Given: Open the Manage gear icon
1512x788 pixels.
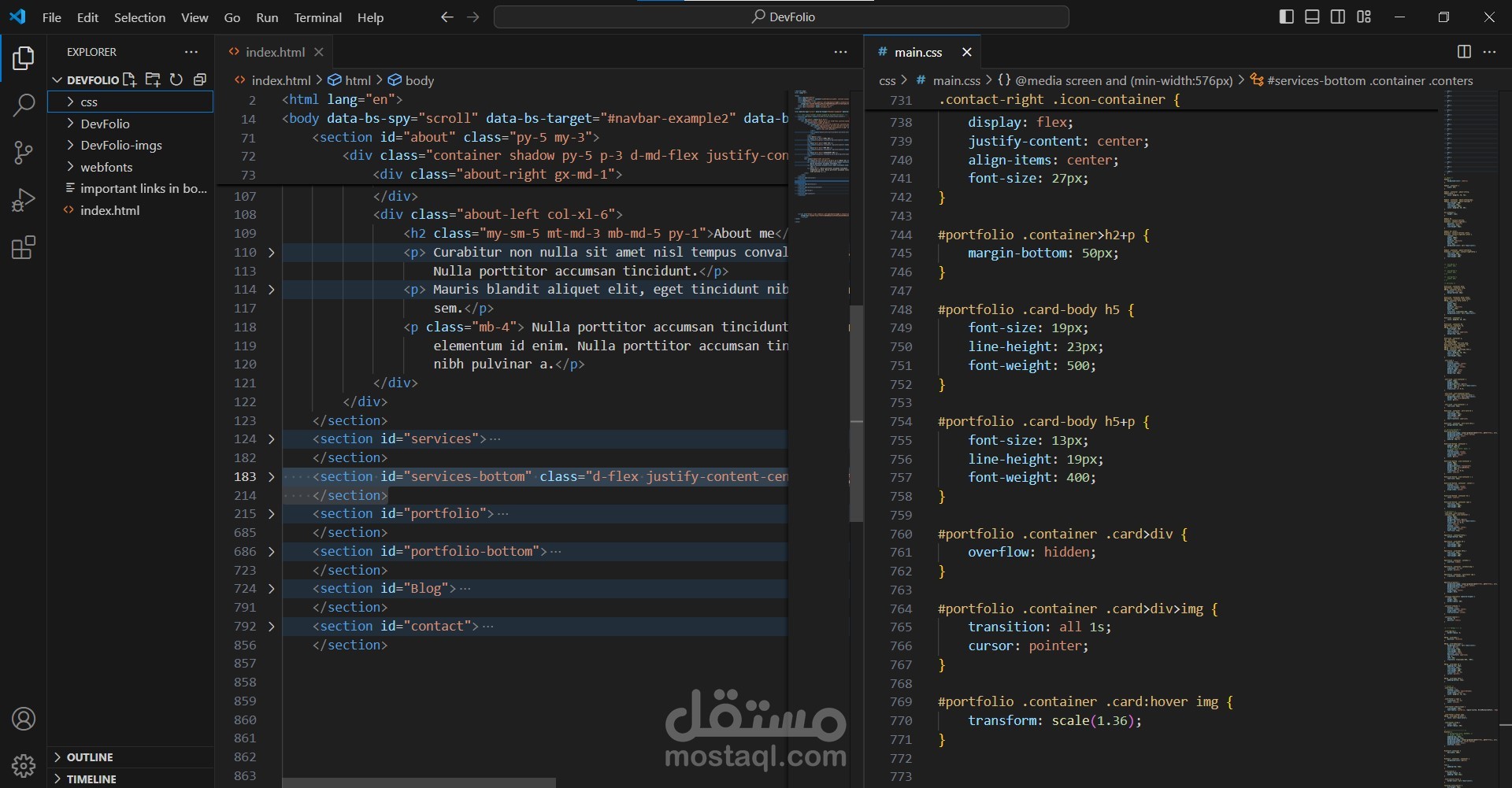Looking at the screenshot, I should coord(24,765).
